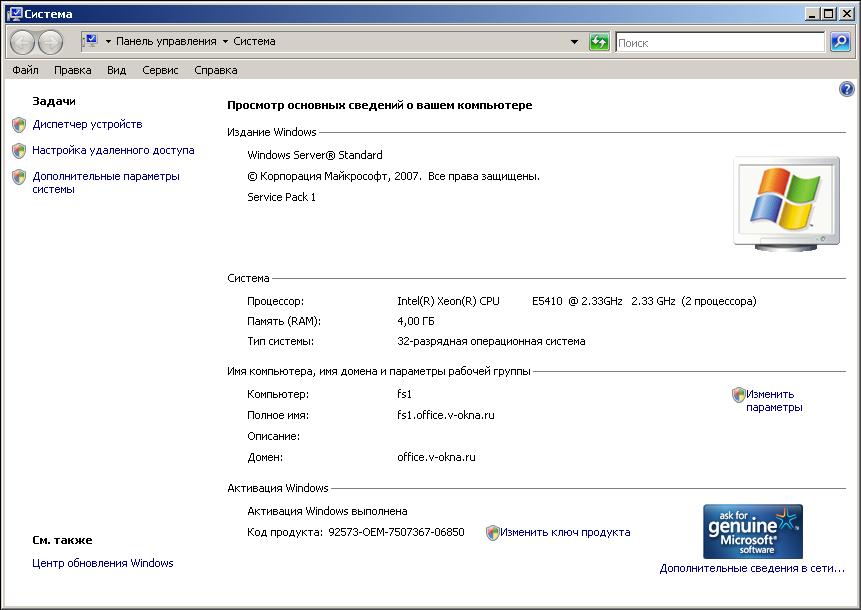
Task: Click the shield icon next to Дополнительные параметры системы
Action: [x=19, y=177]
